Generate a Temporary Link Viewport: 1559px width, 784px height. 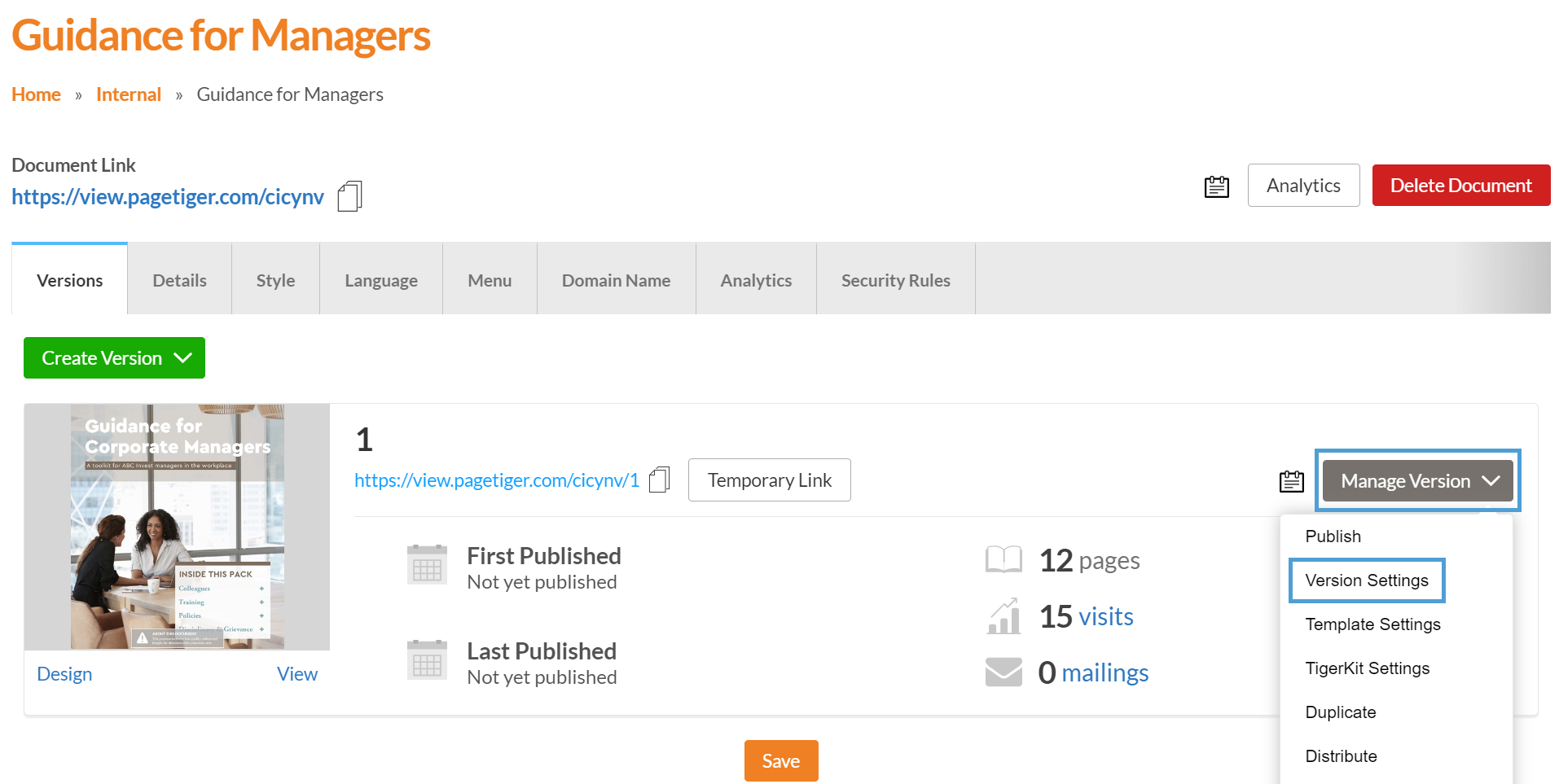point(769,480)
